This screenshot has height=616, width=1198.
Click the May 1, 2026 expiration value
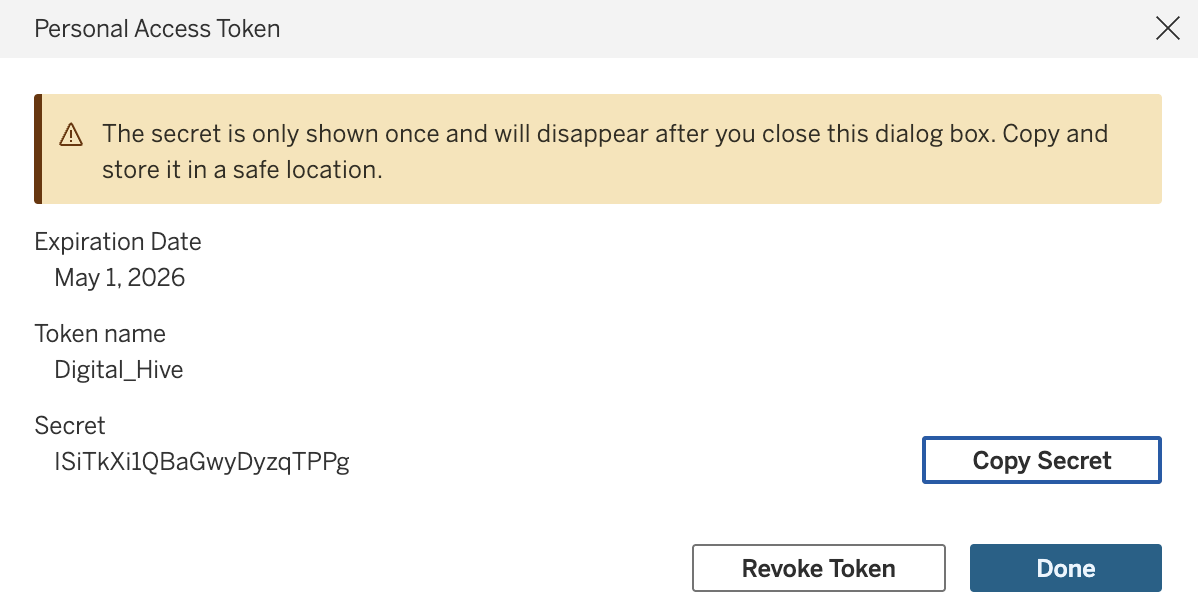point(119,277)
